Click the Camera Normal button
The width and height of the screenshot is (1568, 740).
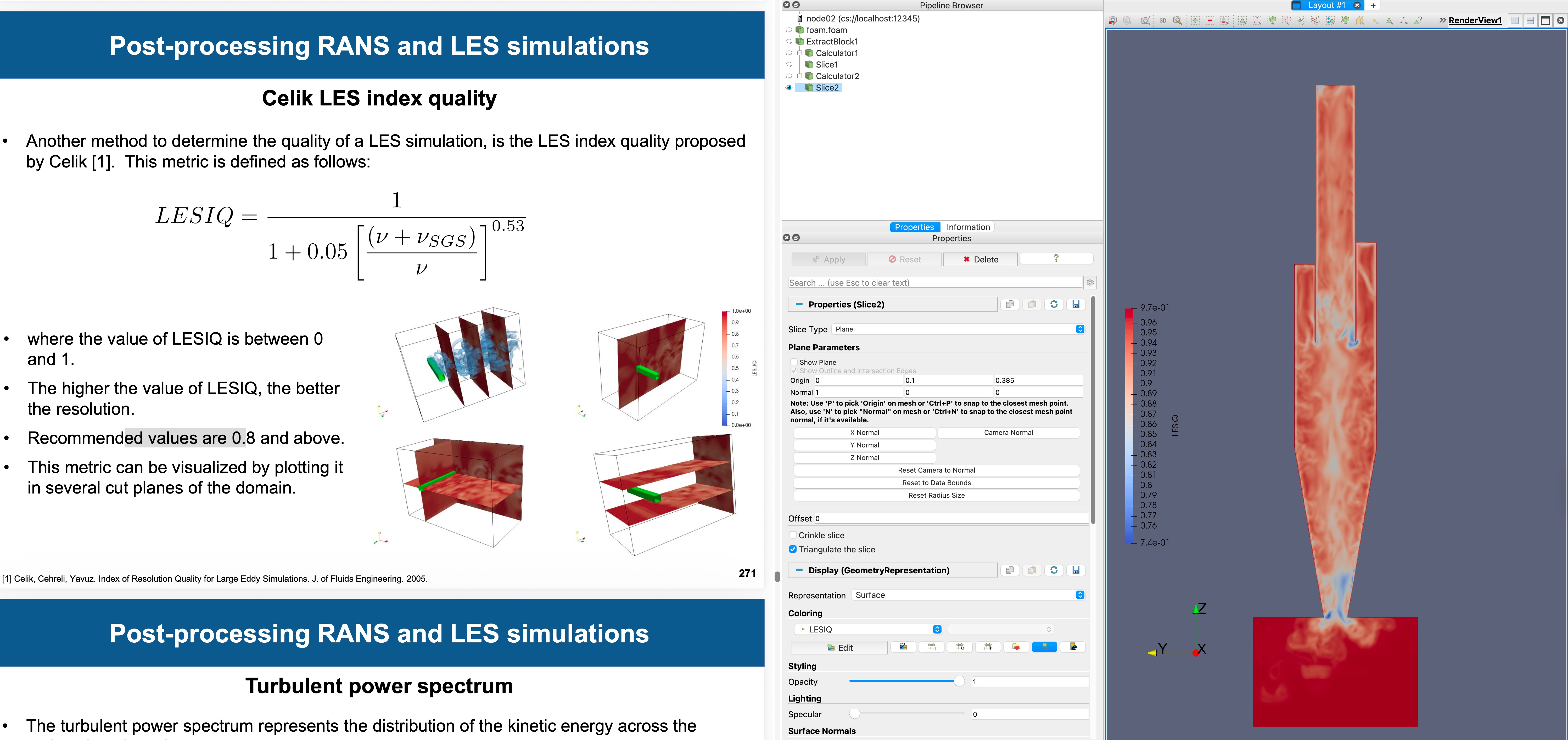click(1009, 433)
